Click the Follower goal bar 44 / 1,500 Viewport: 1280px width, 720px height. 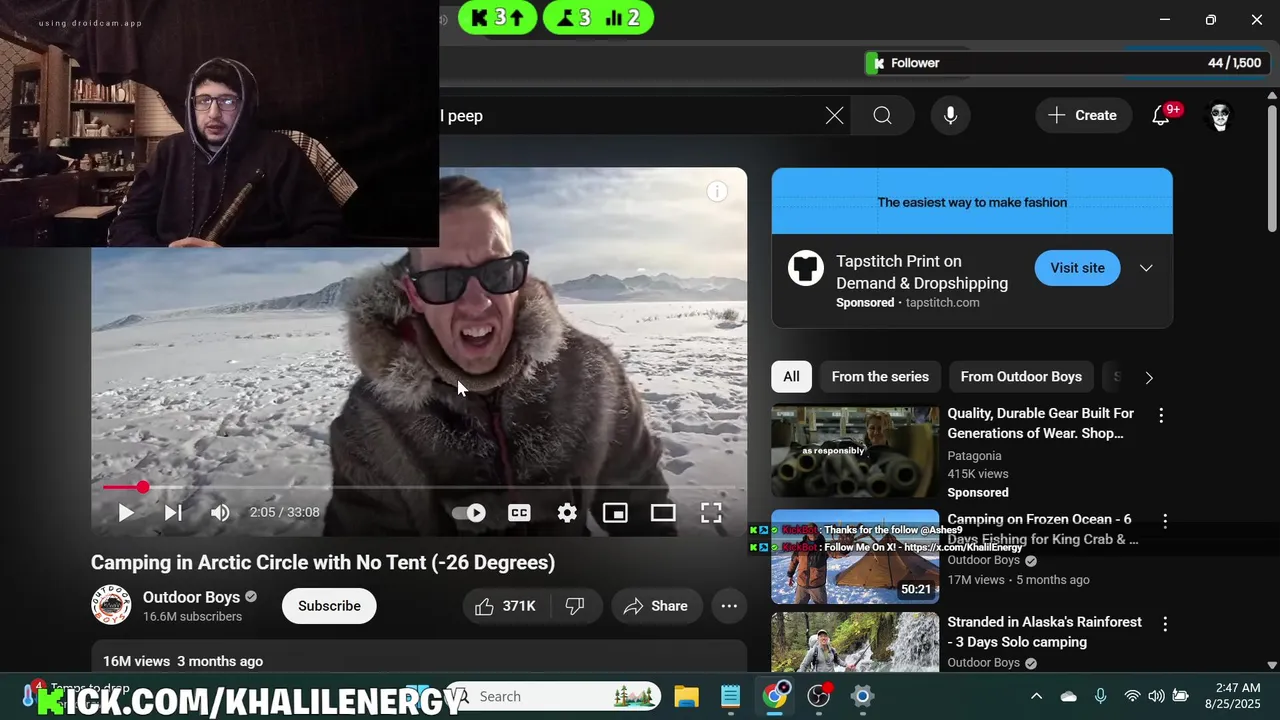[x=1067, y=63]
